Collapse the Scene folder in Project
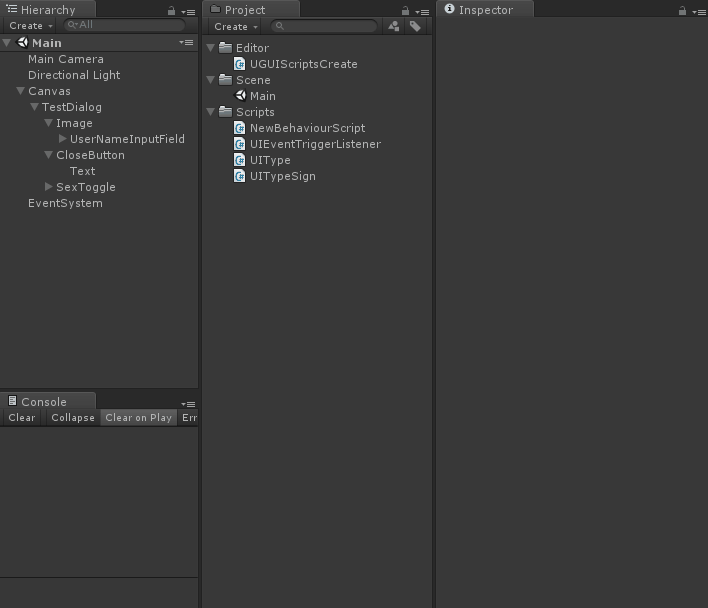708x608 pixels. [210, 80]
